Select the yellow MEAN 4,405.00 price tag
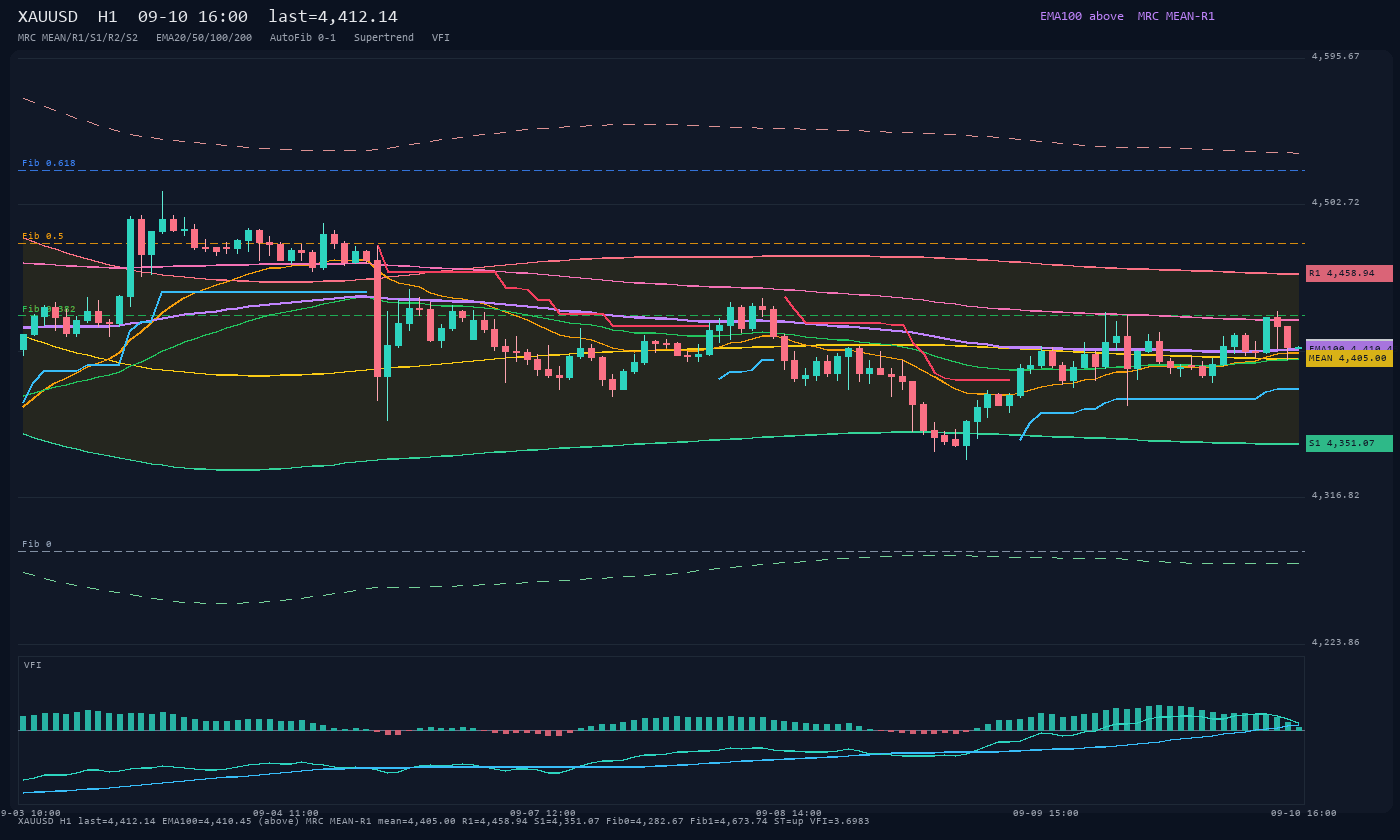This screenshot has height=840, width=1400. click(x=1349, y=358)
